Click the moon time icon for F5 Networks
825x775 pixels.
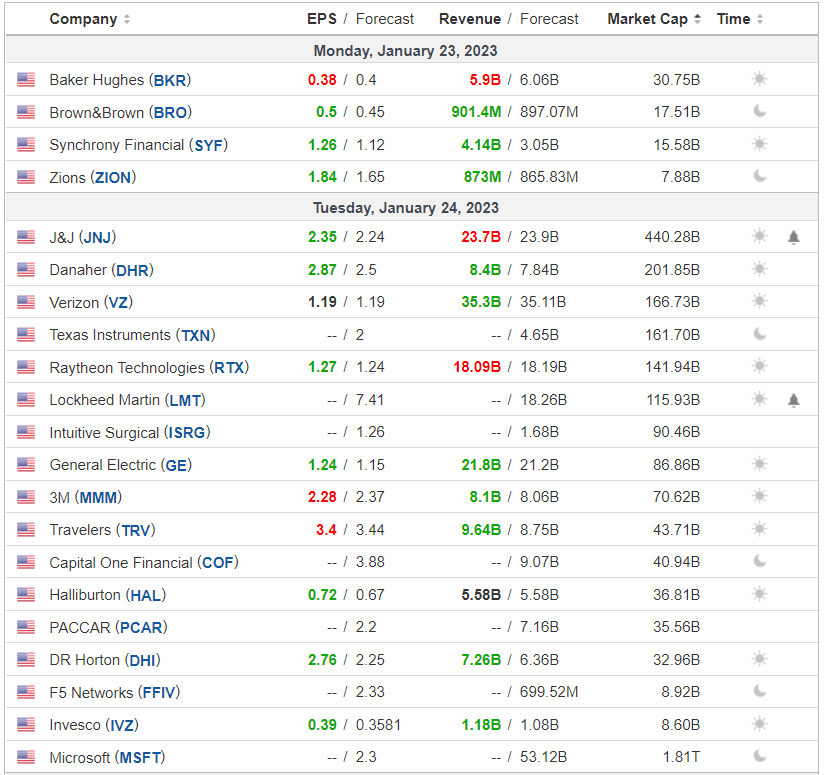coord(759,691)
